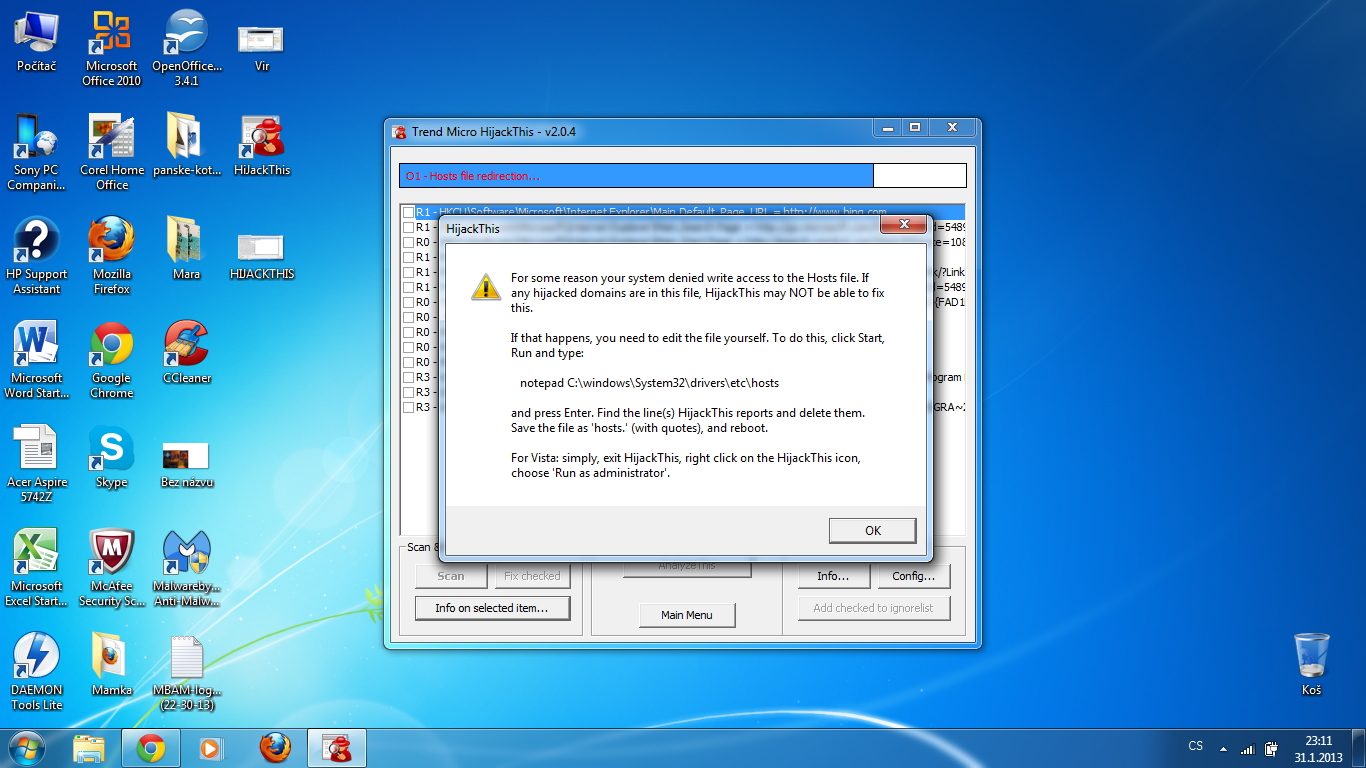Click OK in the HijackThis warning dialog
The height and width of the screenshot is (768, 1366).
point(872,530)
